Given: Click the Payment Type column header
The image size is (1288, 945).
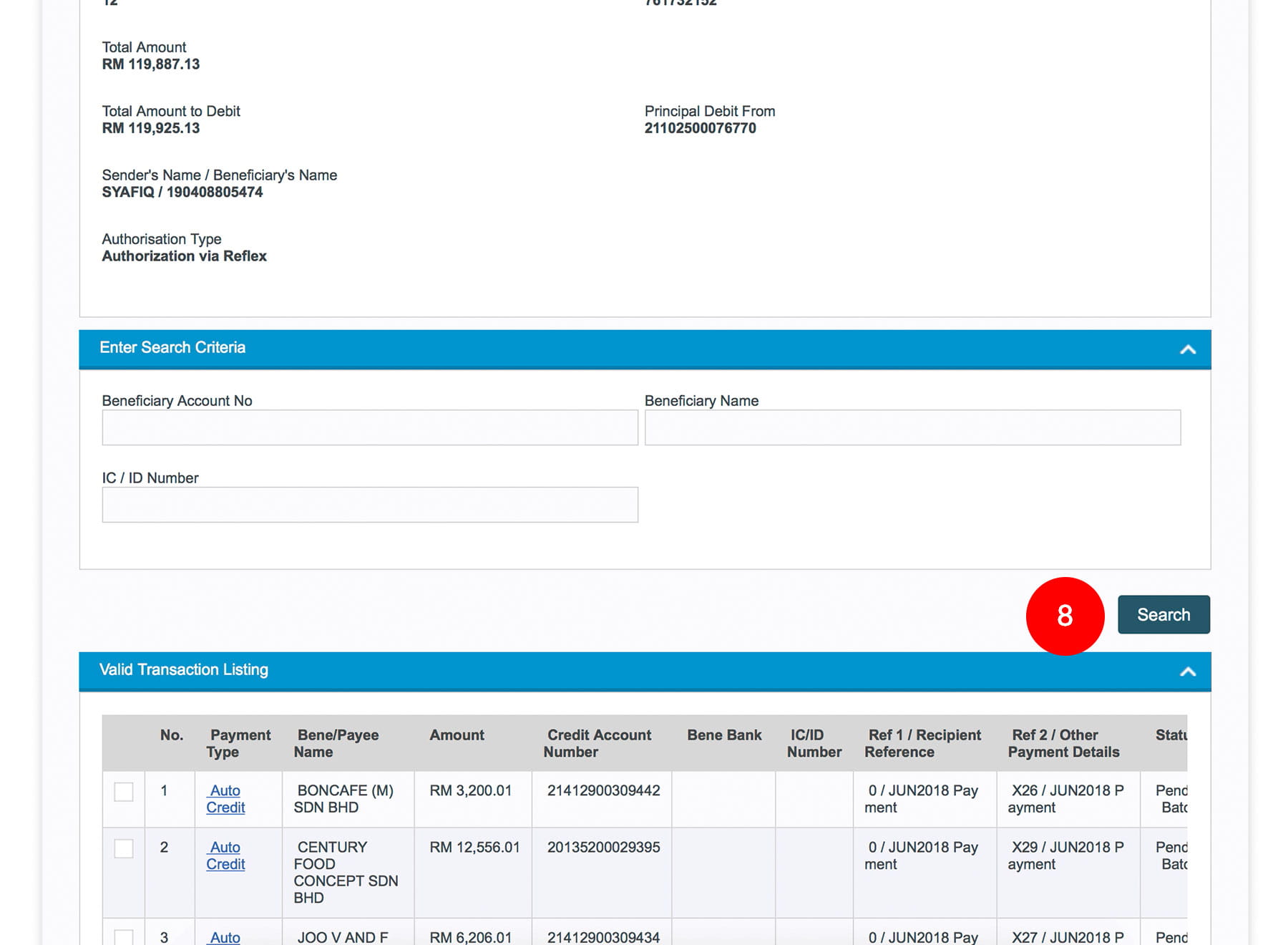Looking at the screenshot, I should pos(239,743).
